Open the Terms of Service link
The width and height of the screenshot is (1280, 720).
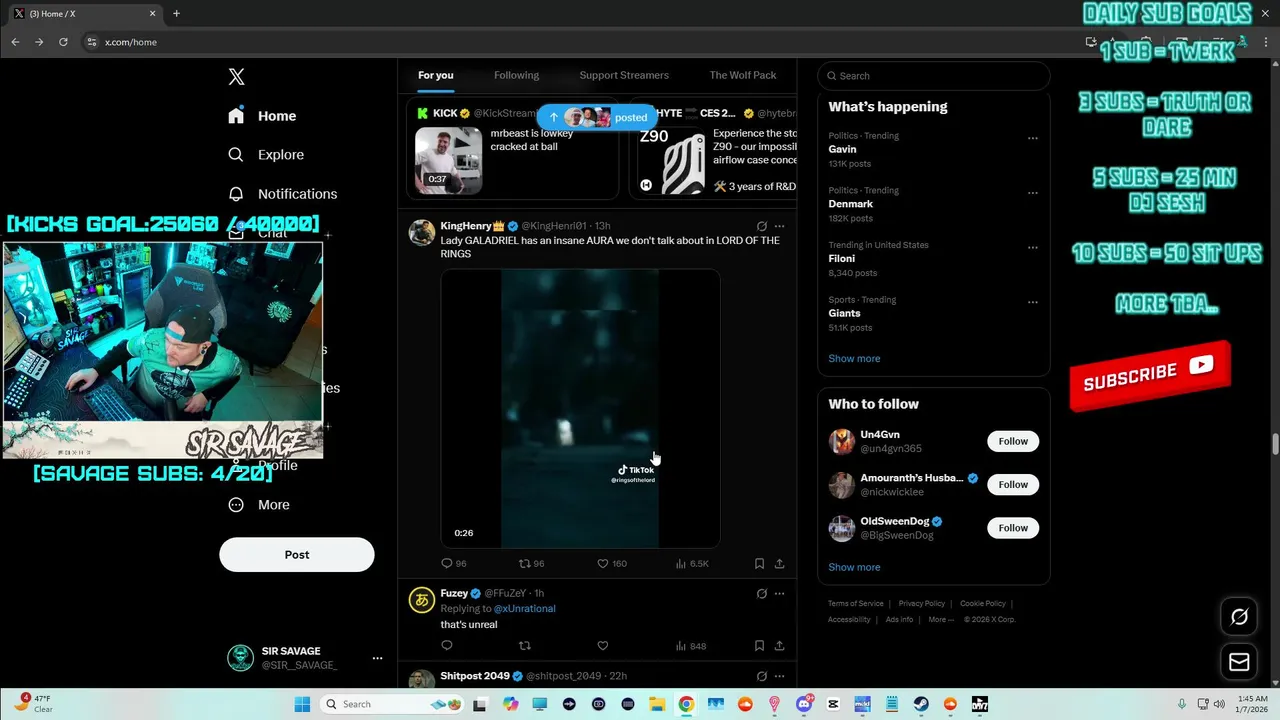coord(855,603)
